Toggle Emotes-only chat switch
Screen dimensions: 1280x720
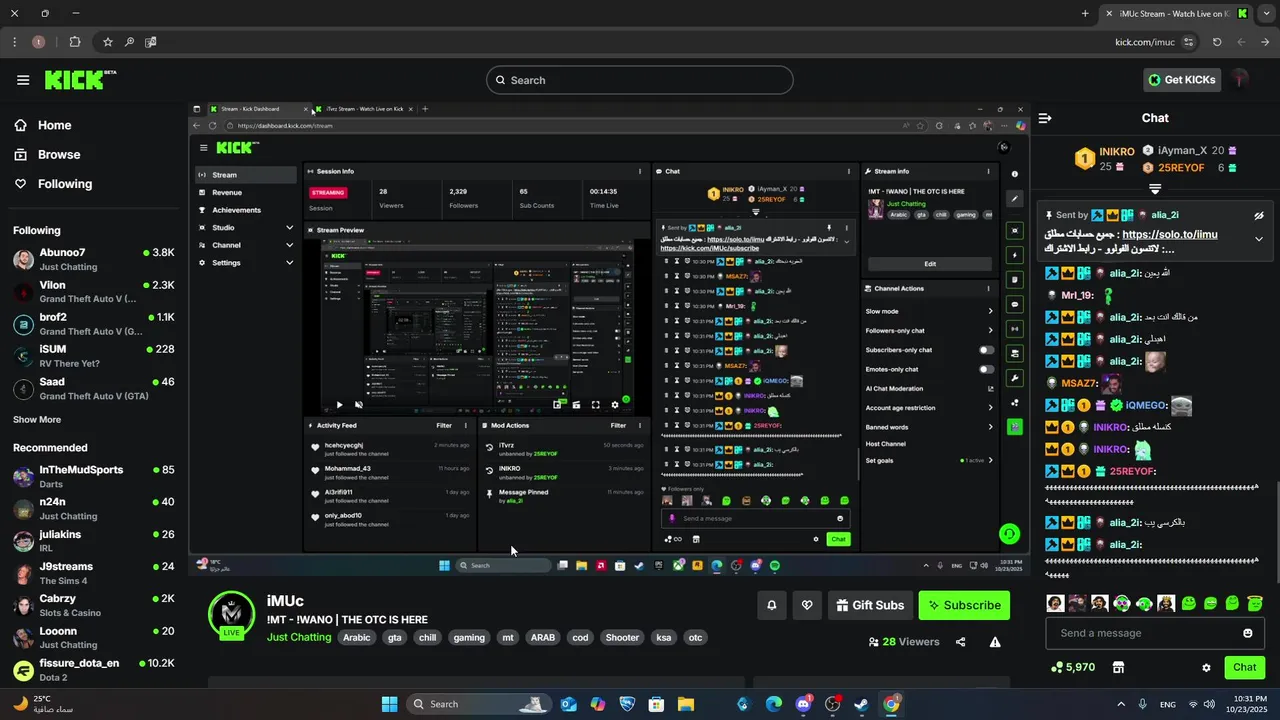986,369
